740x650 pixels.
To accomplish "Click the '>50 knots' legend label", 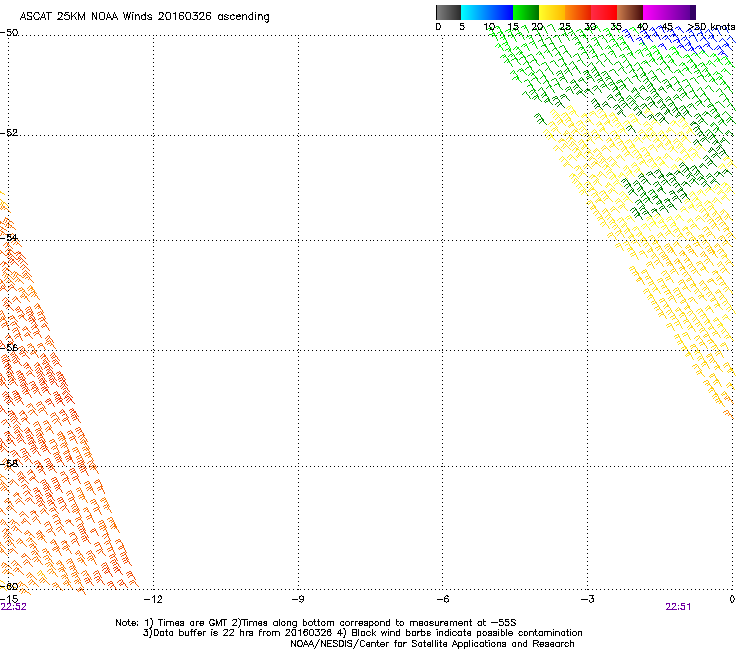I will pyautogui.click(x=711, y=27).
